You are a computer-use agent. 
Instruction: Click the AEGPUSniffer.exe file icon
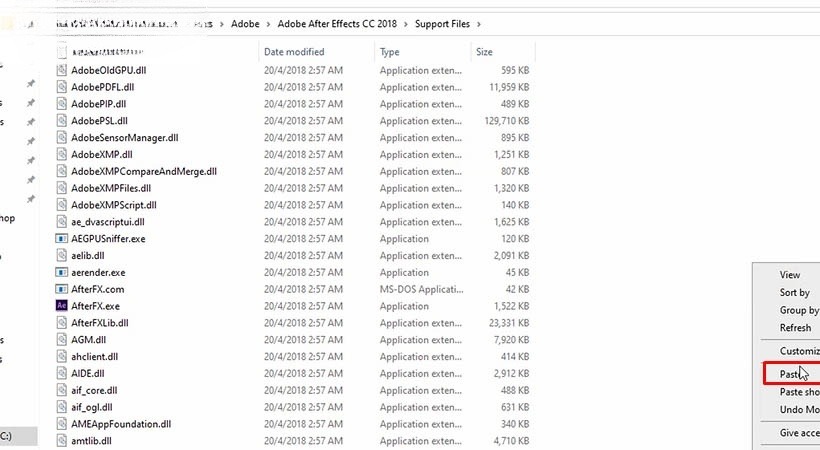pyautogui.click(x=62, y=239)
